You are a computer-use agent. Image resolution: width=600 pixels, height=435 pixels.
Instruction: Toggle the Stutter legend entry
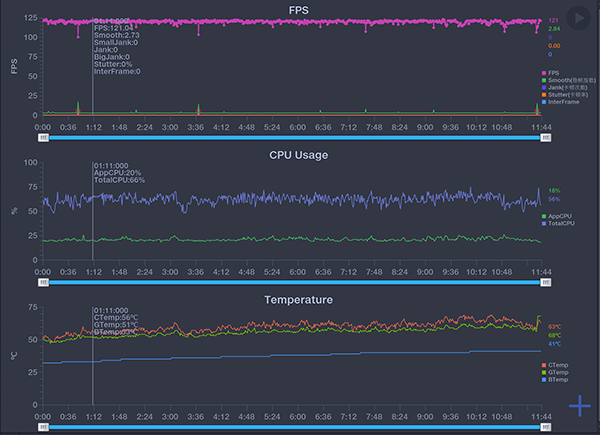pos(564,94)
